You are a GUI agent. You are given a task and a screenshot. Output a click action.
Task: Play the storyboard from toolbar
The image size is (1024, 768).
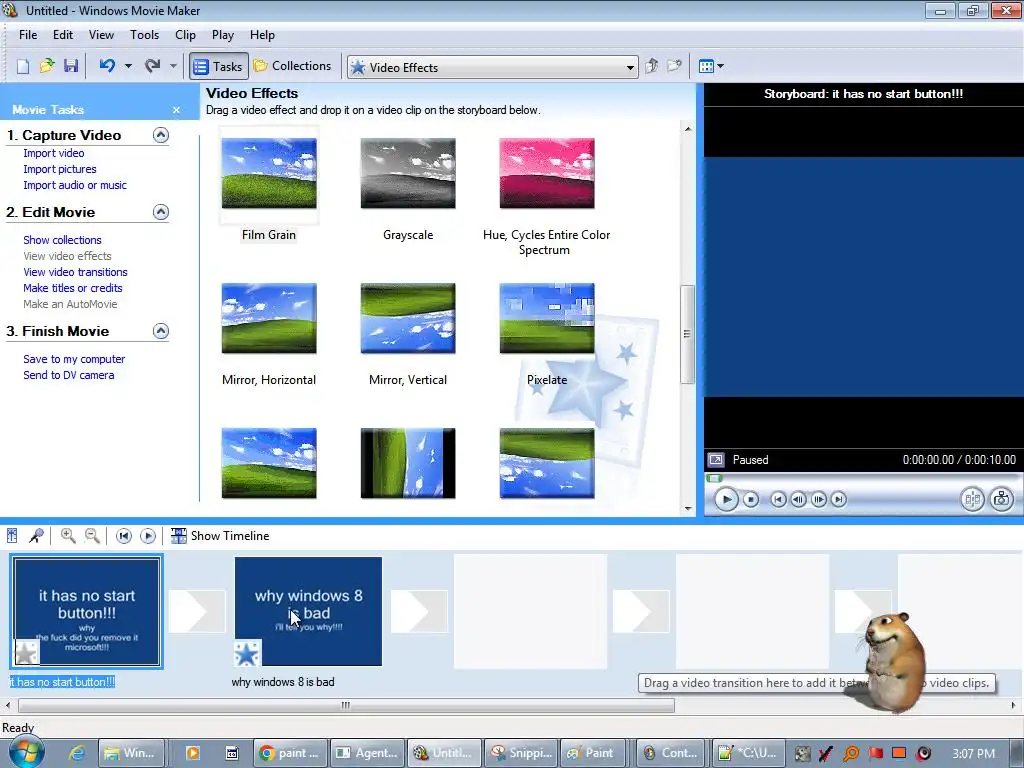pyautogui.click(x=148, y=536)
